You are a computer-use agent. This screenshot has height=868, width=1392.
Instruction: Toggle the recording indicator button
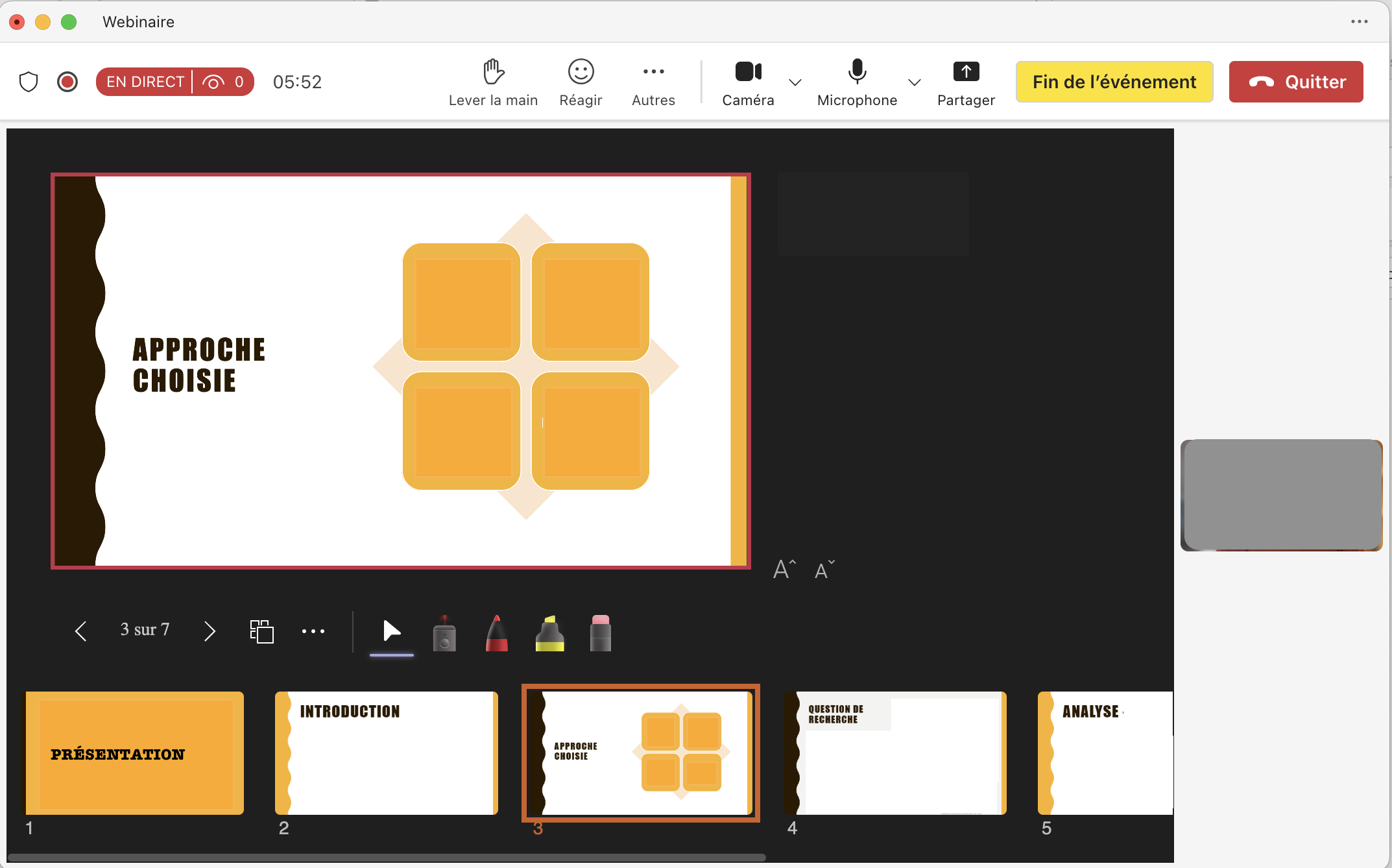tap(67, 82)
